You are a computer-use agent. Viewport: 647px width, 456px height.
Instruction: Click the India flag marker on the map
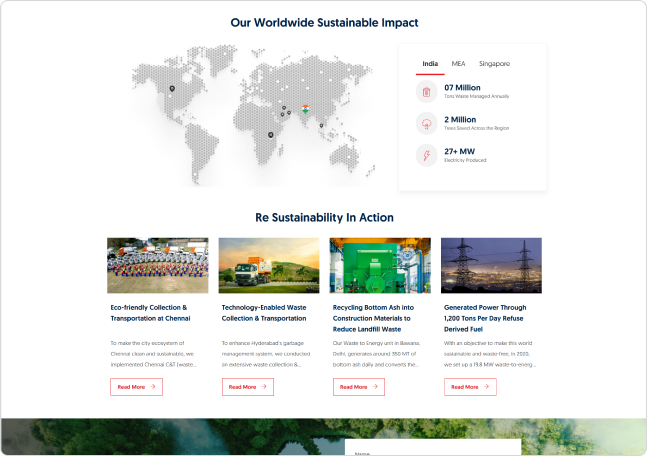pyautogui.click(x=305, y=109)
